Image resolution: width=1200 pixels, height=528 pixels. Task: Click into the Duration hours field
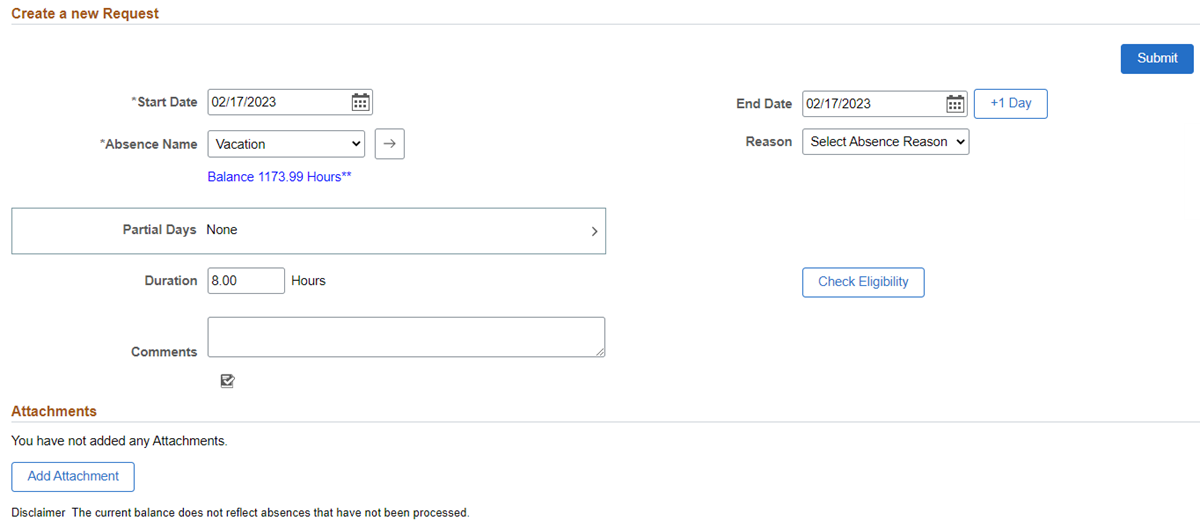point(246,281)
